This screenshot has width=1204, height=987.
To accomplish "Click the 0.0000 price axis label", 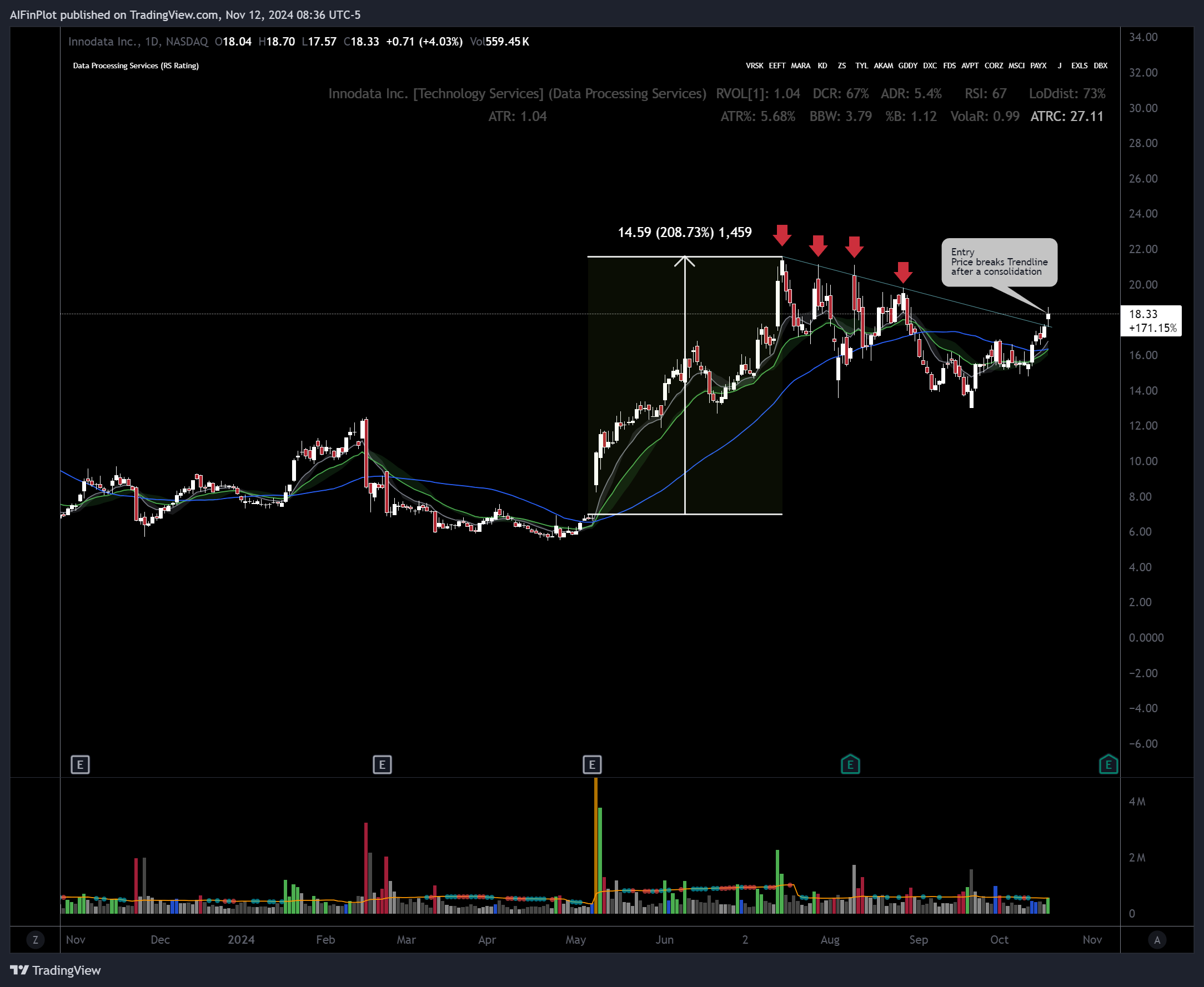I will coord(1146,637).
